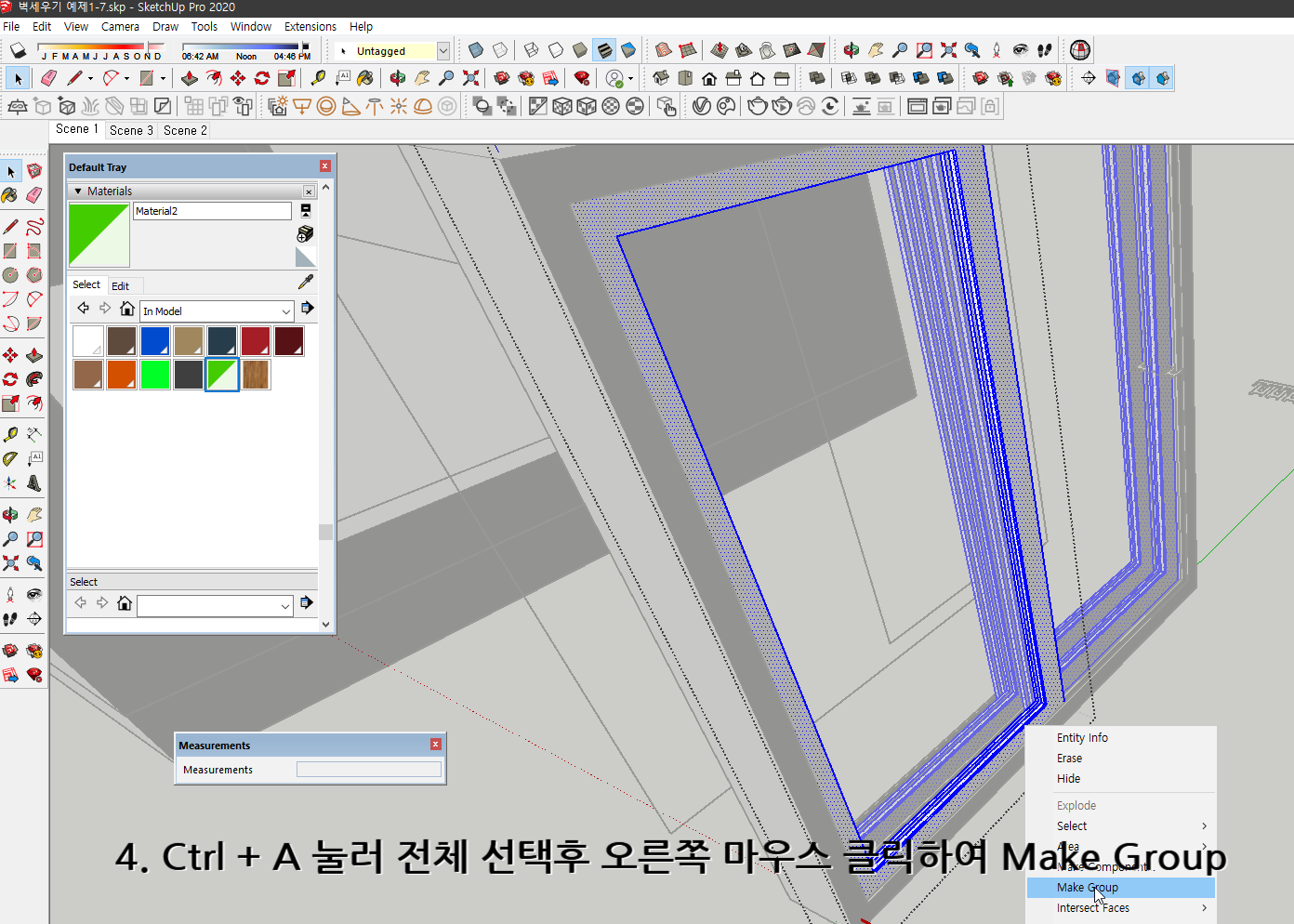Open the Camera menu

pos(120,26)
